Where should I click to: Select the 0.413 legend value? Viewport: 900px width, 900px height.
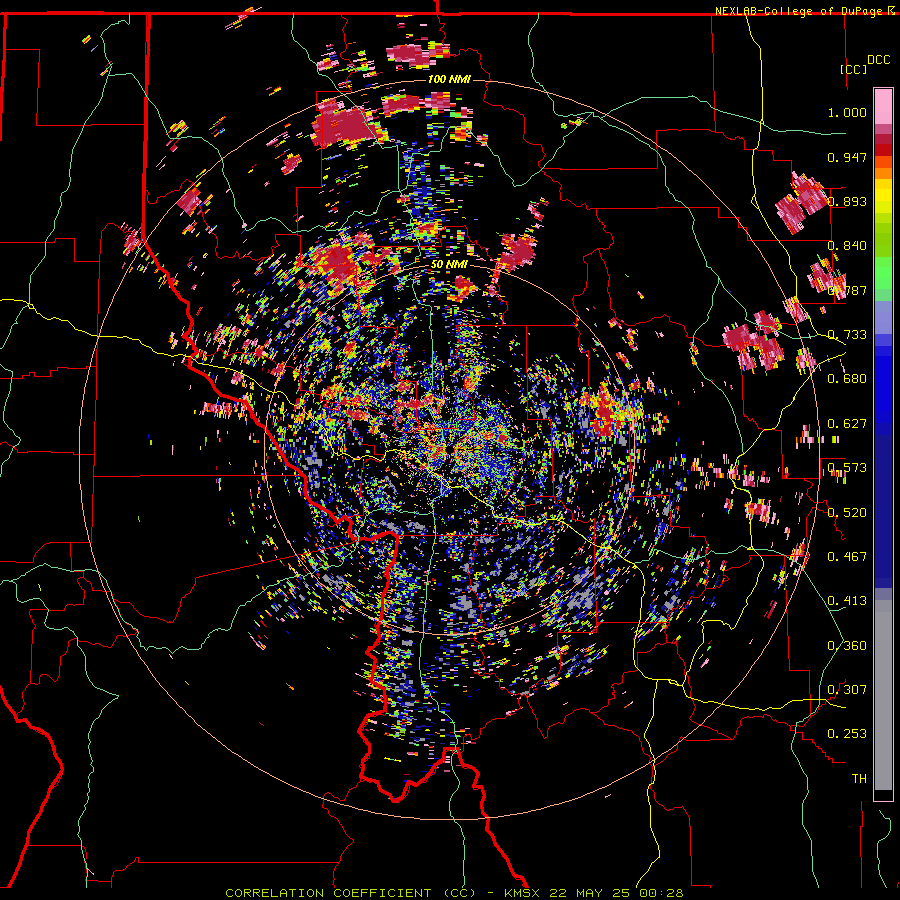coord(847,601)
